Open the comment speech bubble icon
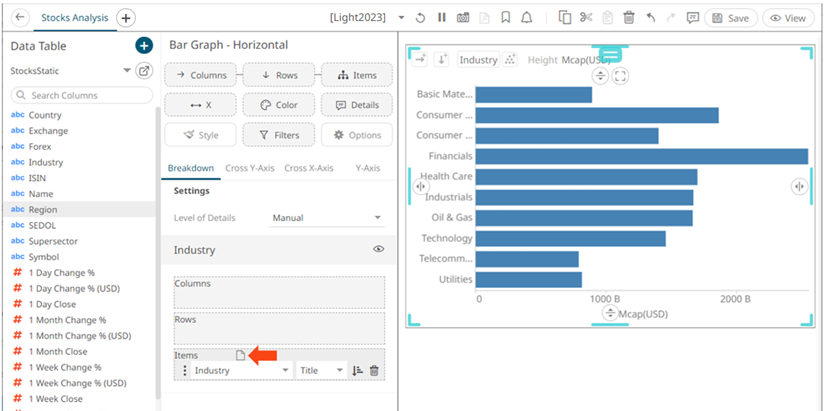 [692, 18]
